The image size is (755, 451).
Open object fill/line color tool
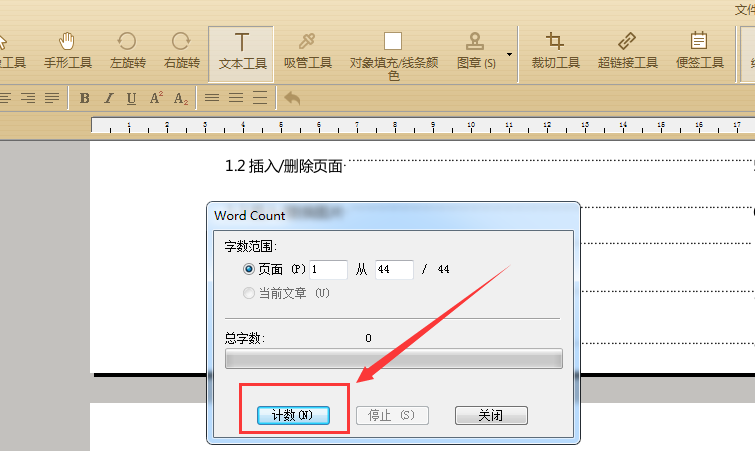point(393,54)
